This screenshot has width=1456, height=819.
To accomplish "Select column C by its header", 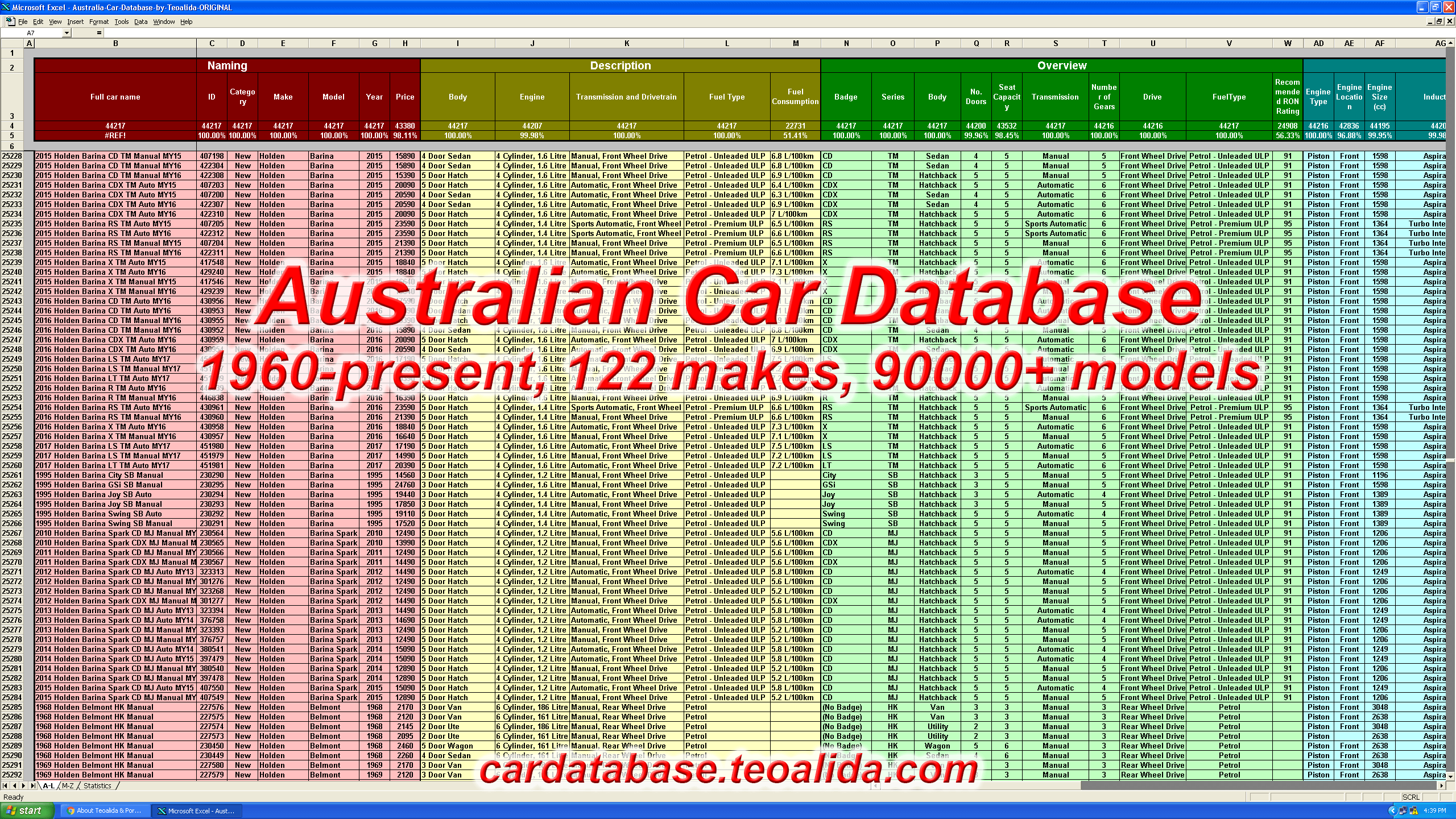I will [212, 43].
